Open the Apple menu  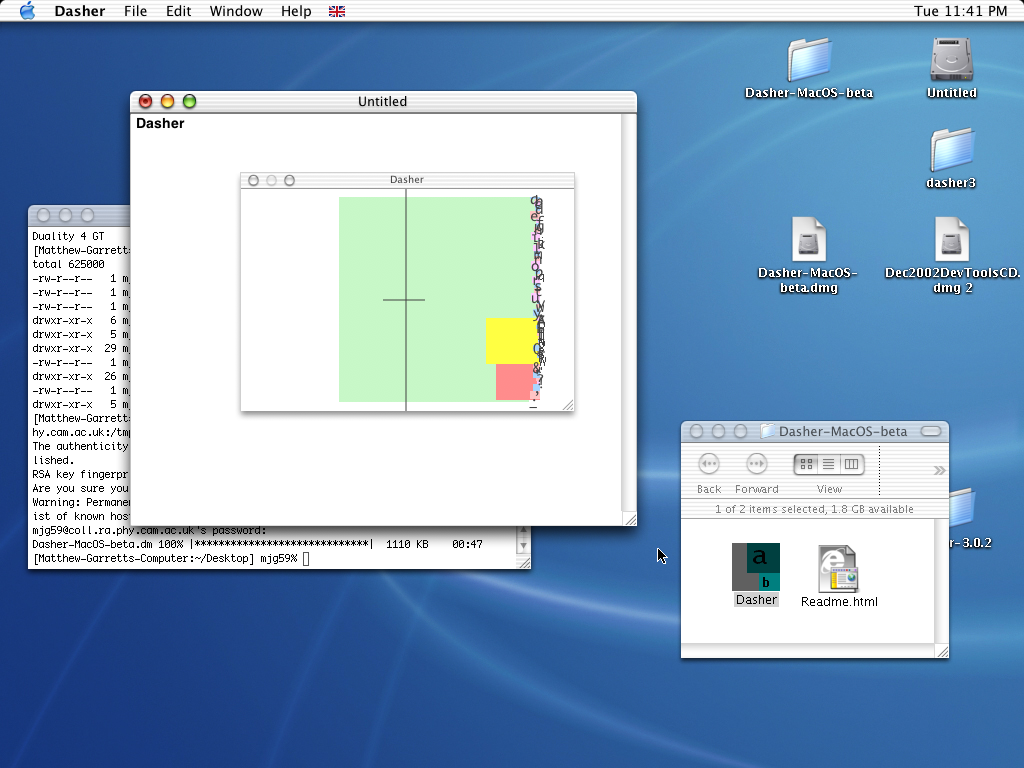27,11
